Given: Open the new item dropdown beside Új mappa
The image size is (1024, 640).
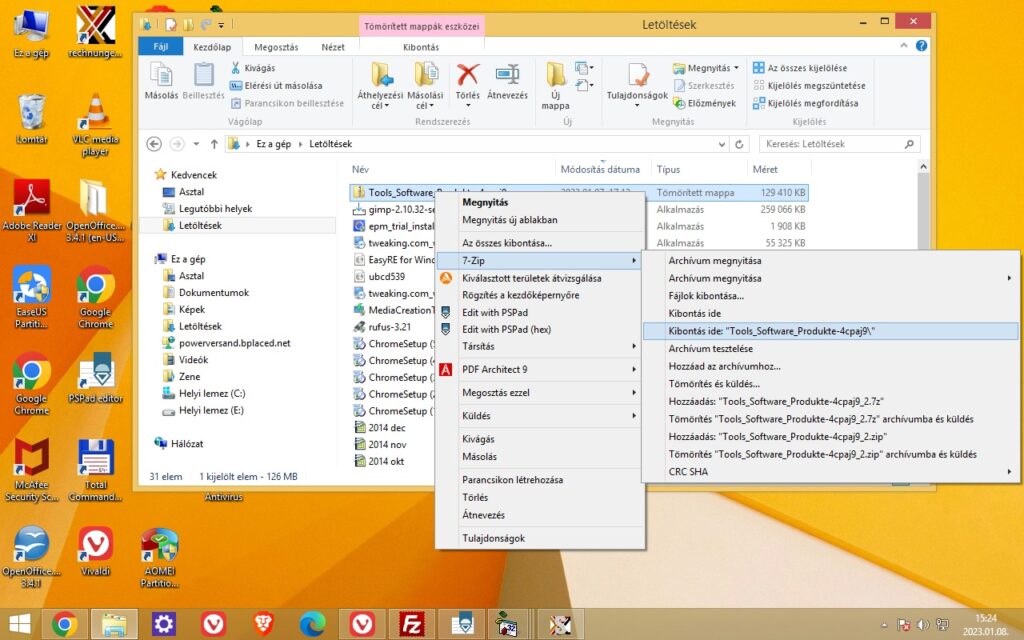Looking at the screenshot, I should click(x=584, y=68).
